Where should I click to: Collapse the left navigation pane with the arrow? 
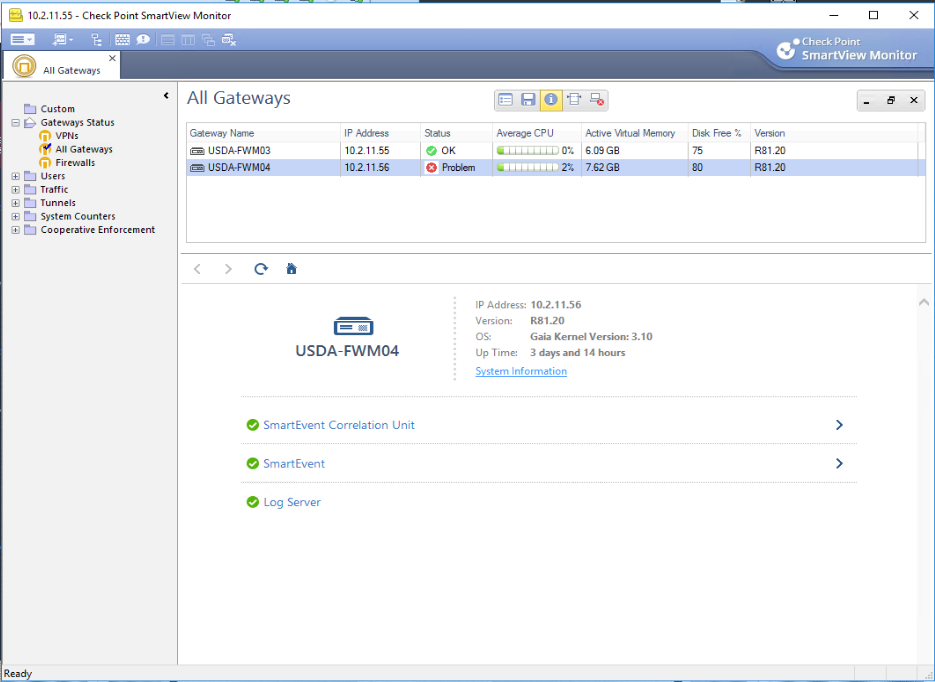click(x=166, y=96)
